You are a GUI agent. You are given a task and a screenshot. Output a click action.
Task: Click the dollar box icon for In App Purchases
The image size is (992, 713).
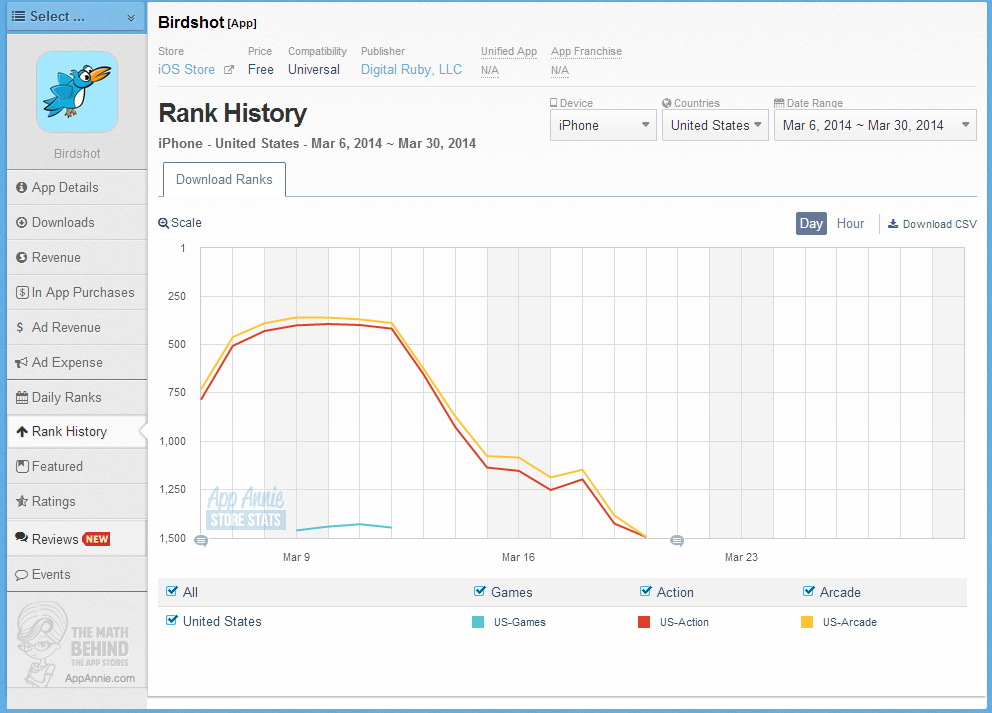[22, 292]
